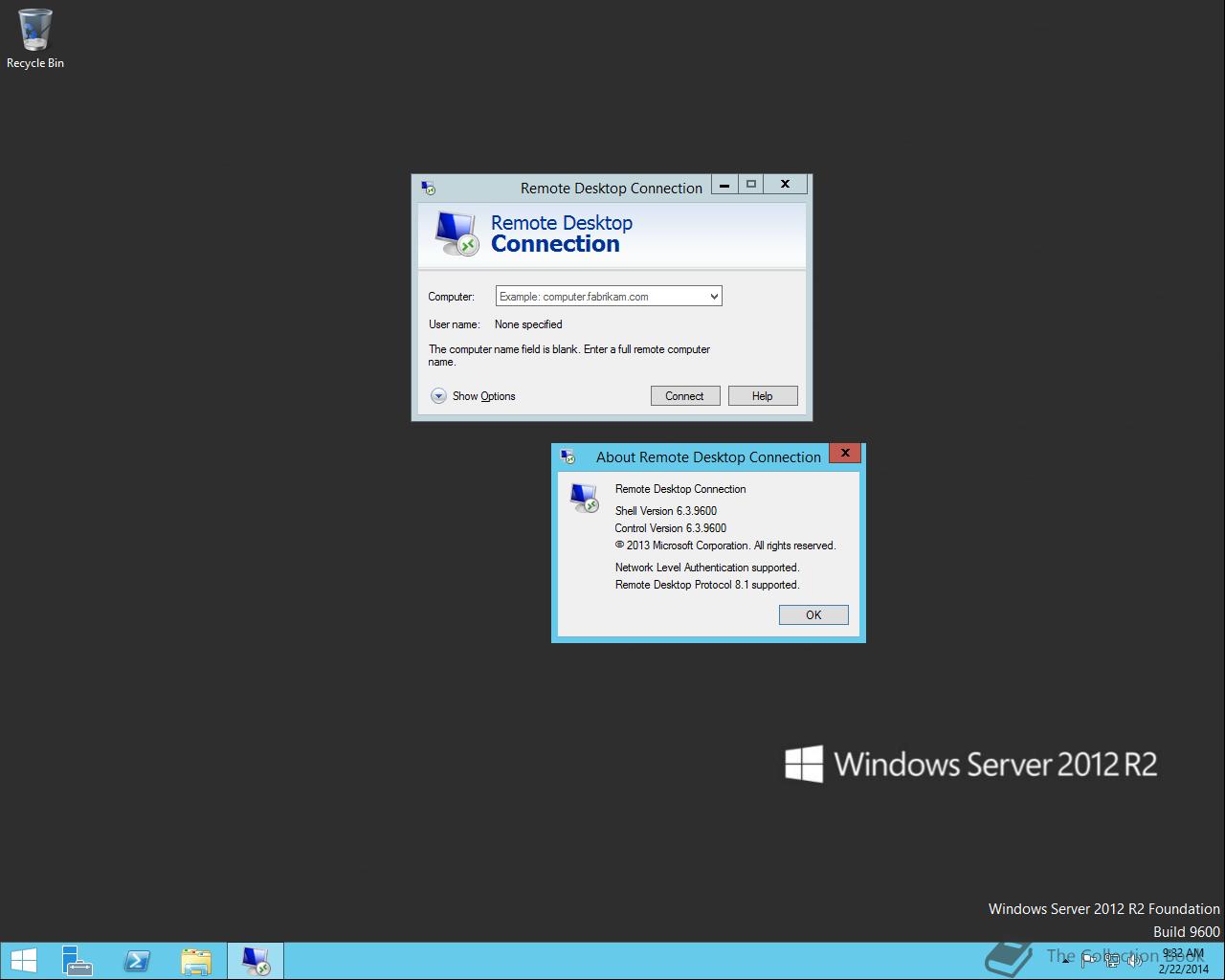Click the 'computer name field is blank' message

(569, 355)
